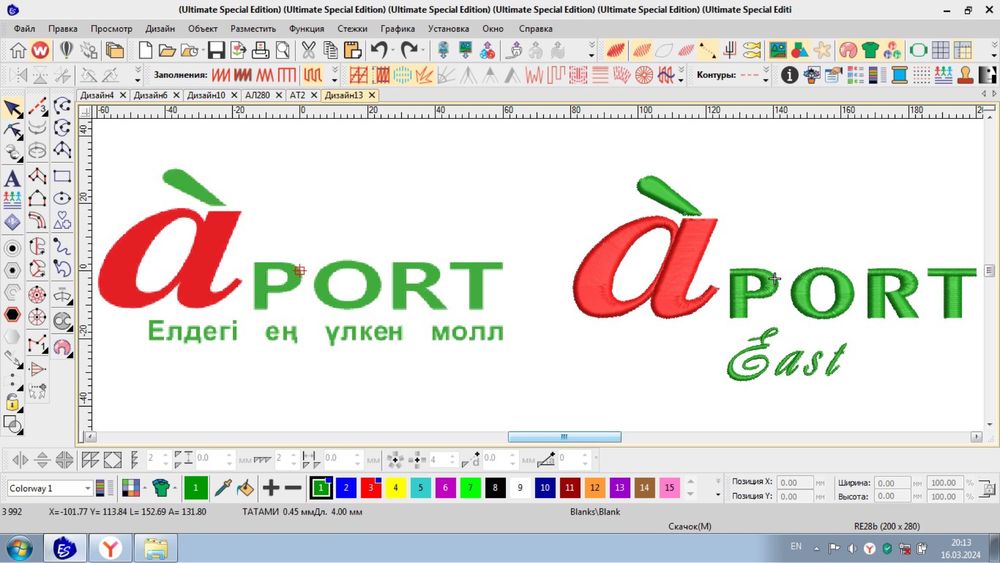Close the Дизайн13 tab

372,95
